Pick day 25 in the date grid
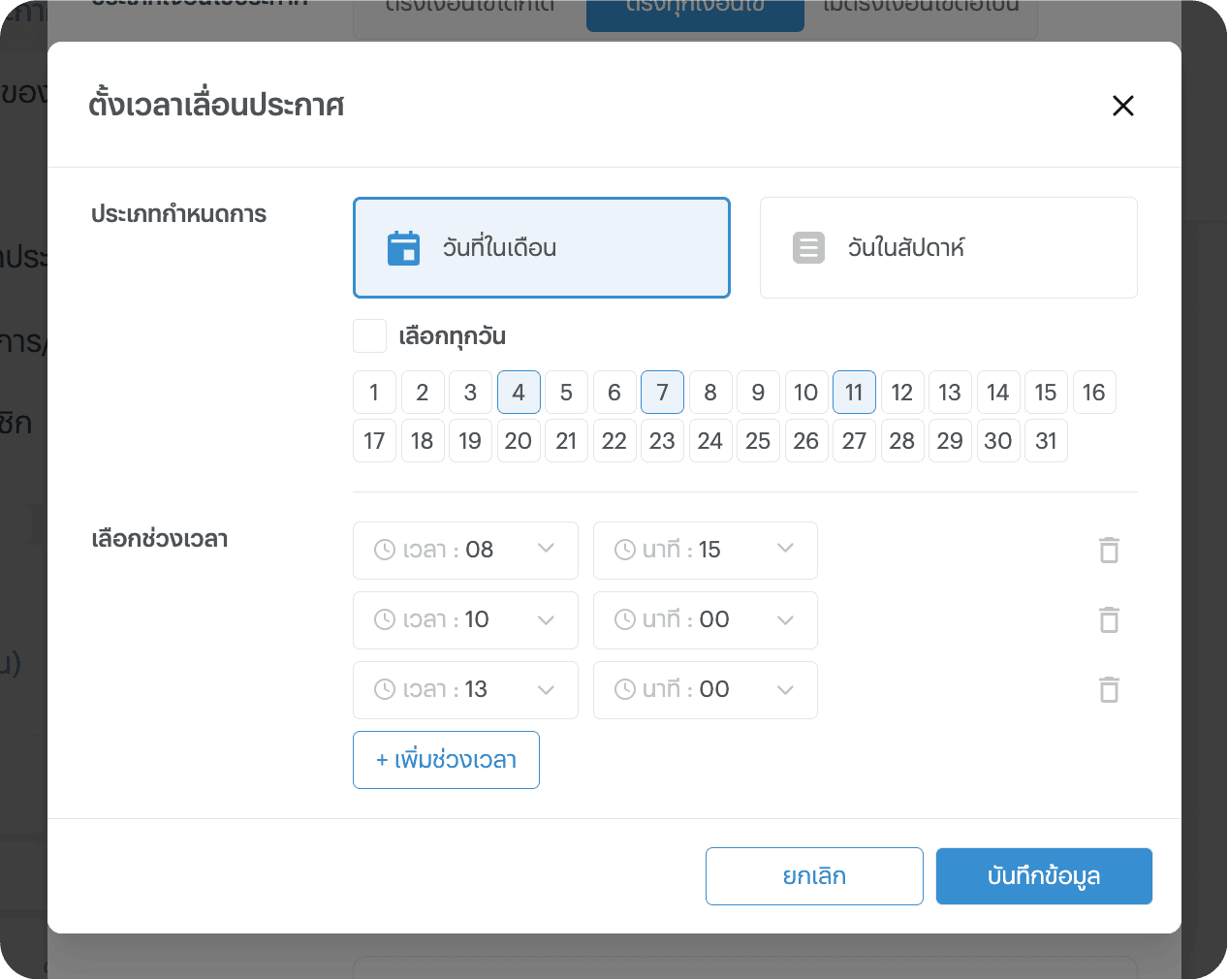Viewport: 1228px width, 980px height. click(x=759, y=441)
